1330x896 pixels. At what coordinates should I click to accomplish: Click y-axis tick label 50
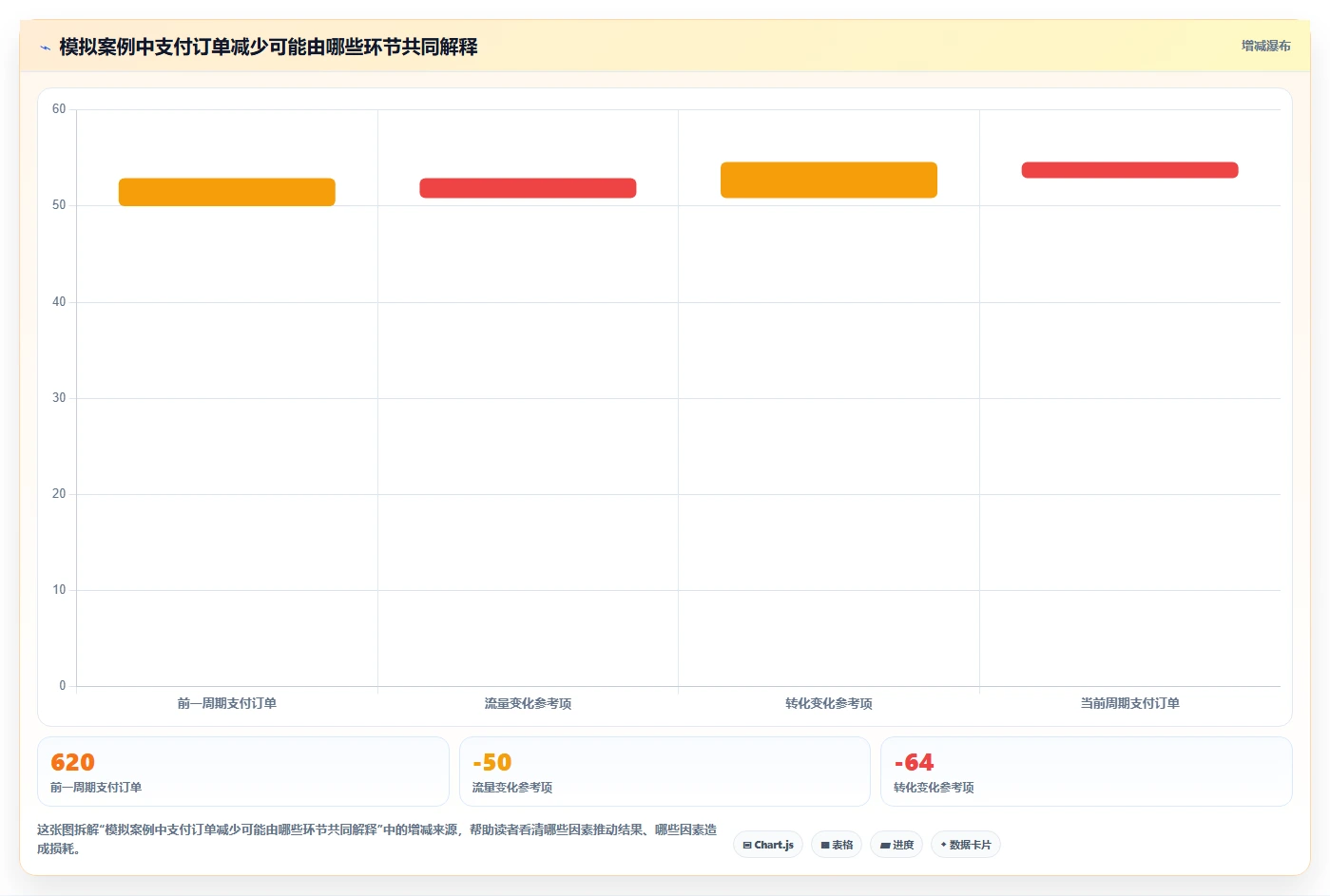59,205
